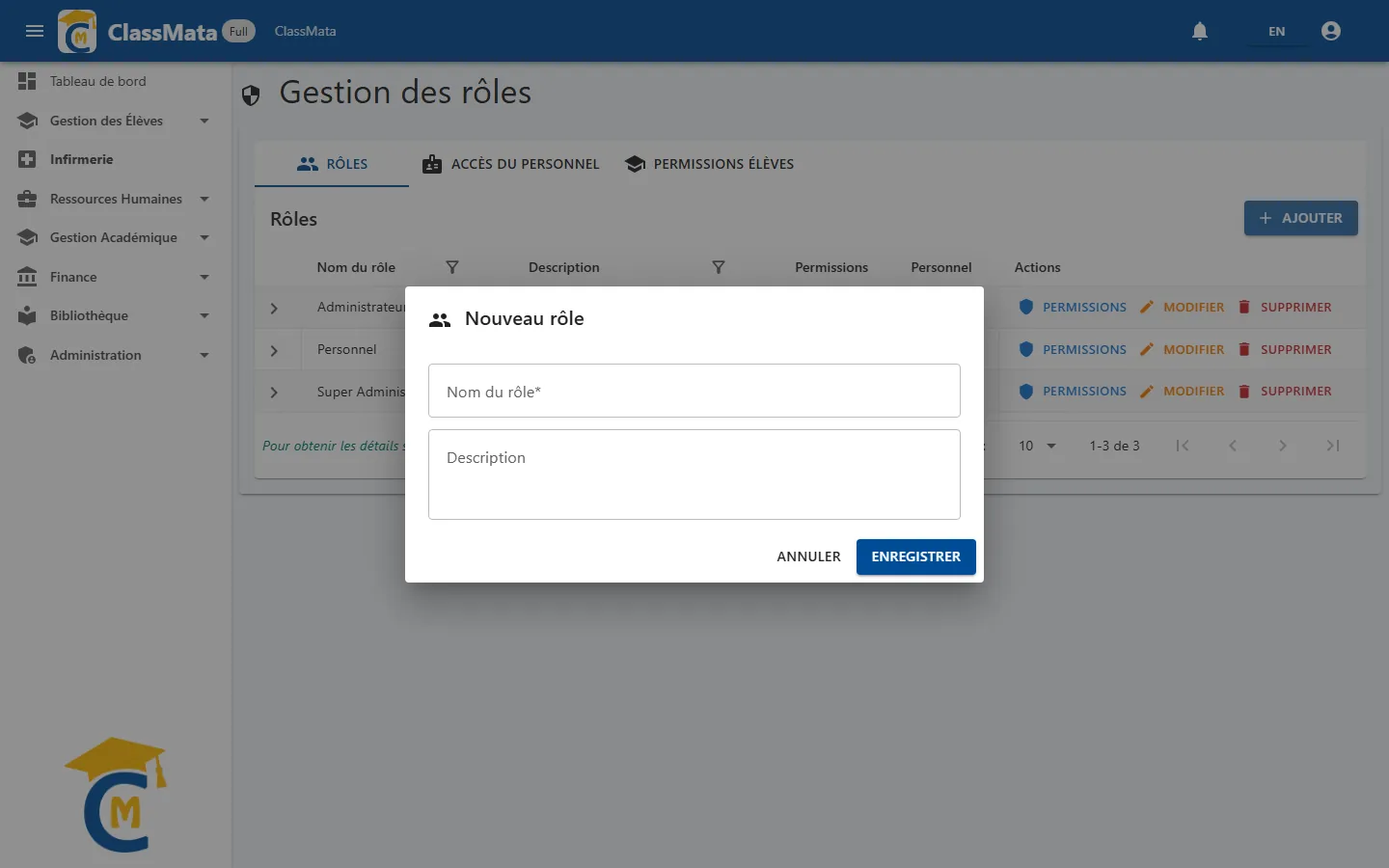Click the Gestion des Élèves graduation cap icon
1389x868 pixels.
27,121
